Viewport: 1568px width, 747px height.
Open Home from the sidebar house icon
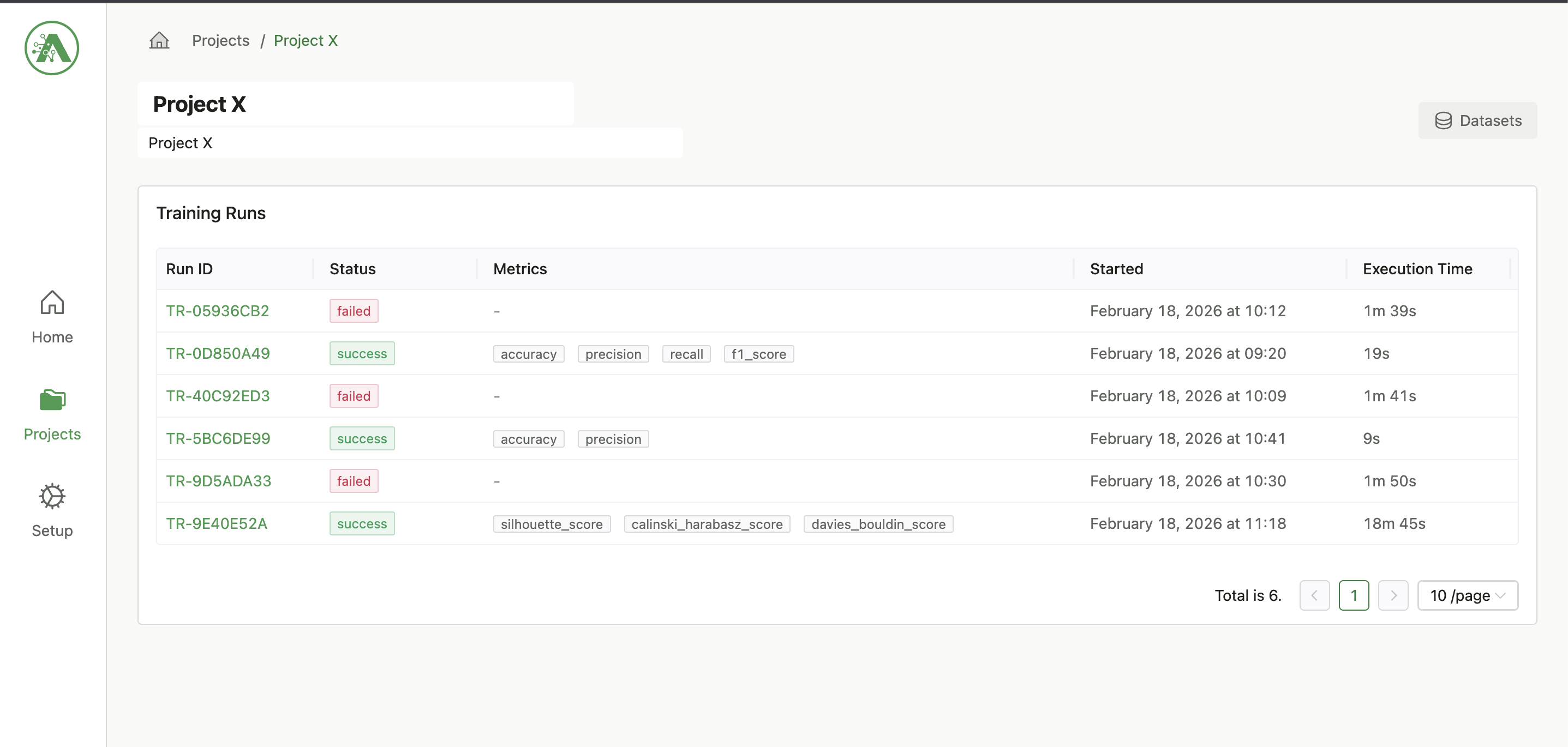[x=52, y=302]
